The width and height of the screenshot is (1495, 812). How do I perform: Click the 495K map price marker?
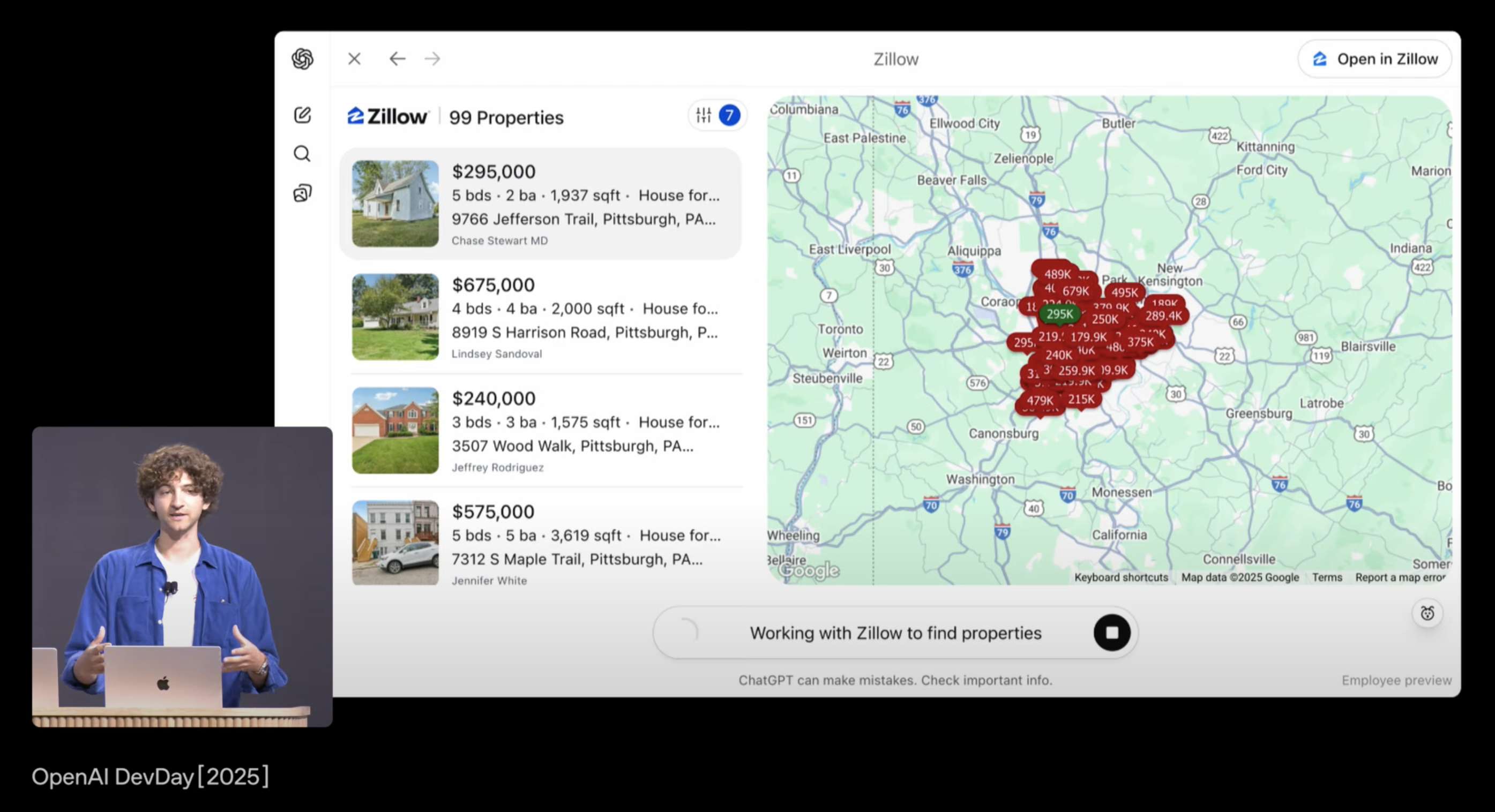(x=1124, y=292)
